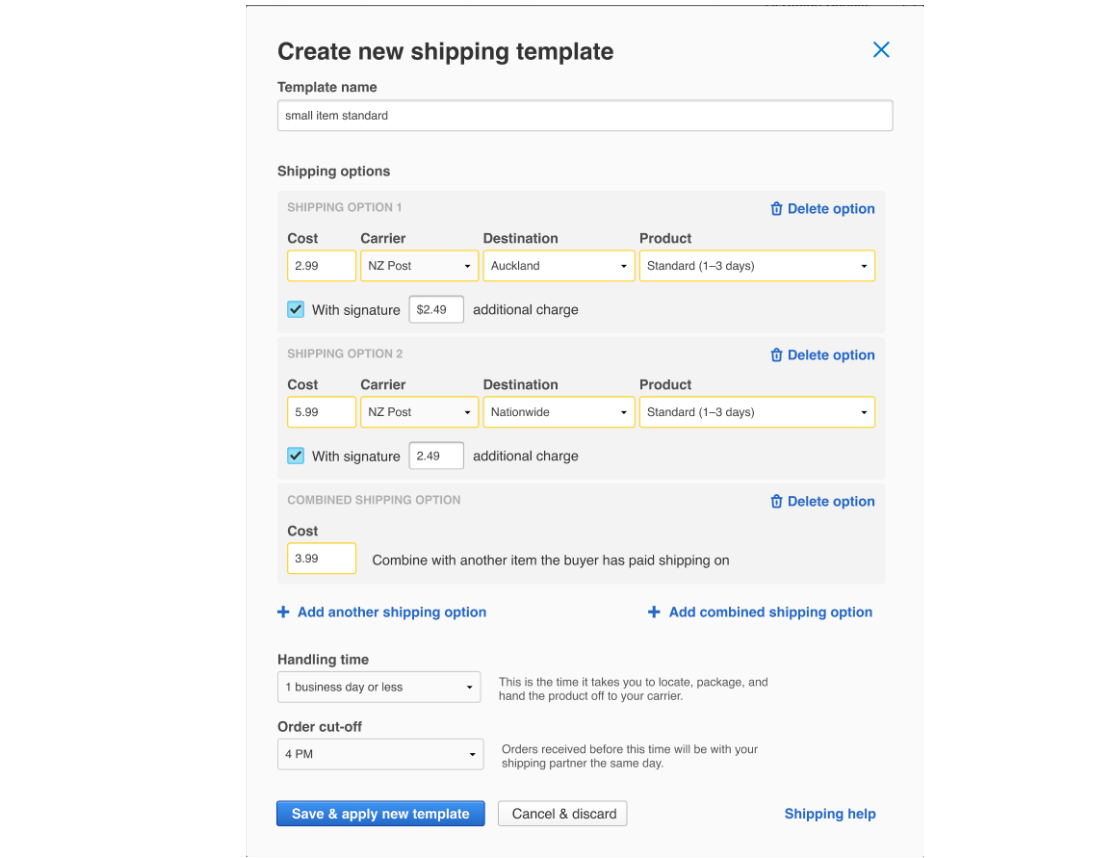Click the trash icon for Shipping Option 1
Image resolution: width=1102 pixels, height=858 pixels.
[x=777, y=208]
